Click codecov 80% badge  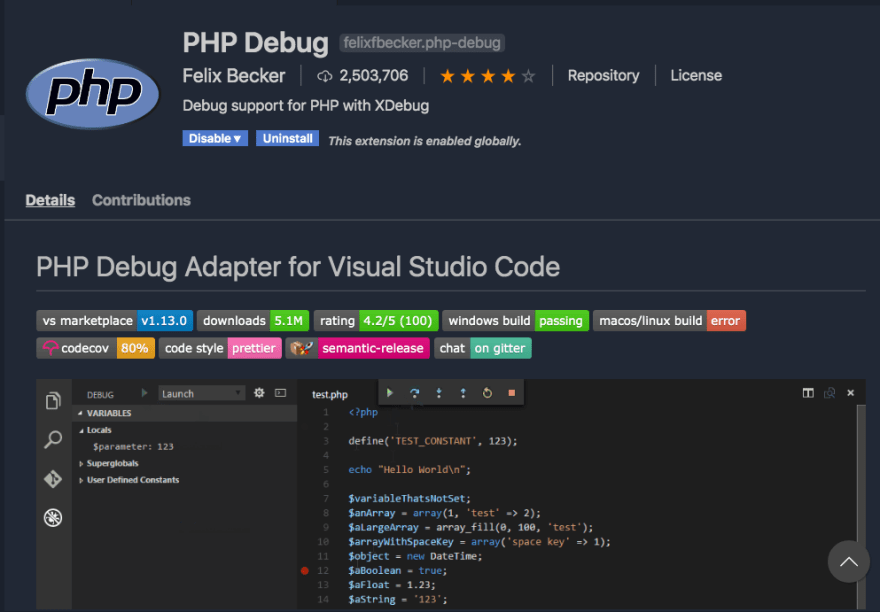point(95,348)
